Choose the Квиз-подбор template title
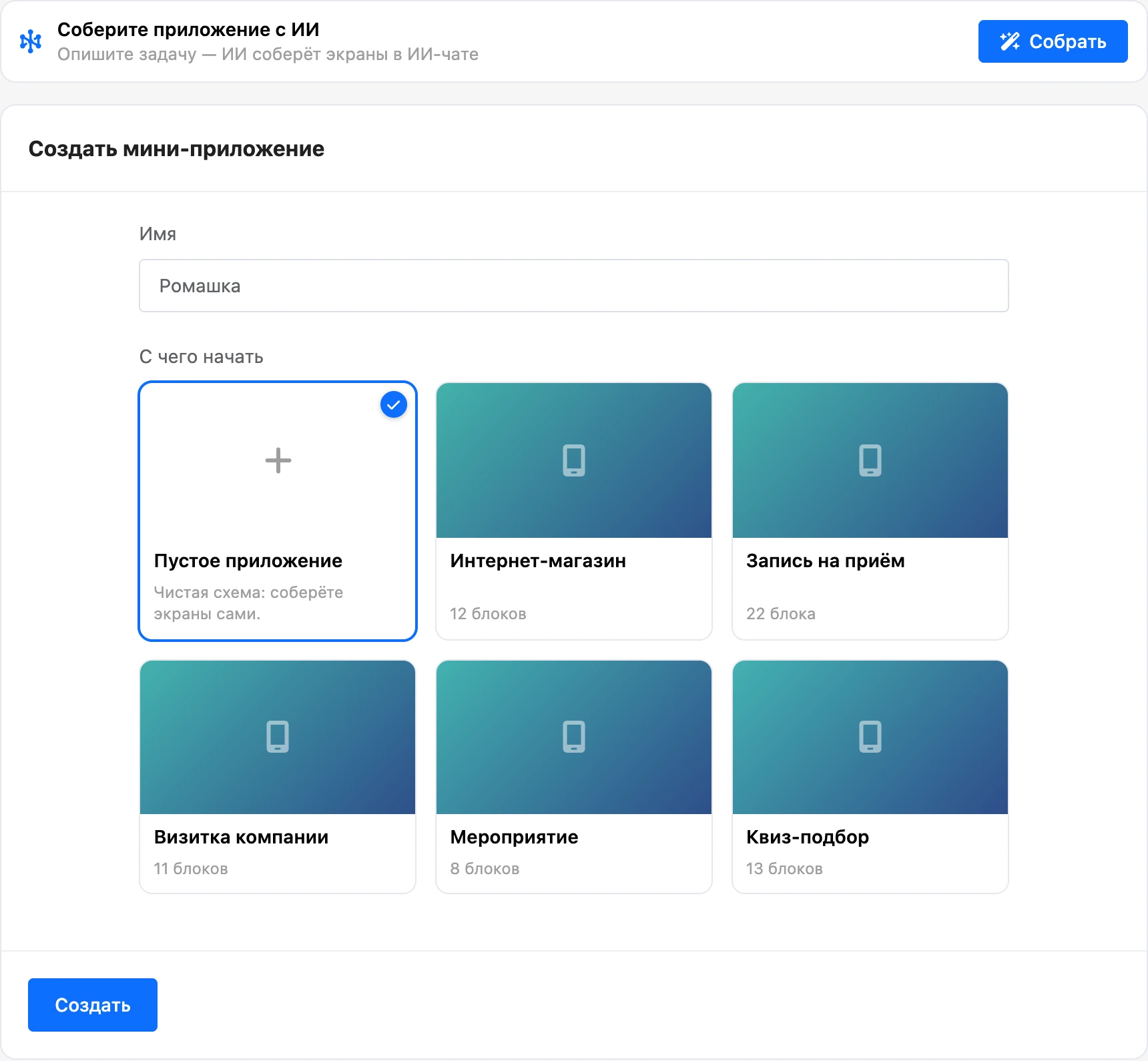Image resolution: width=1148 pixels, height=1061 pixels. click(808, 837)
